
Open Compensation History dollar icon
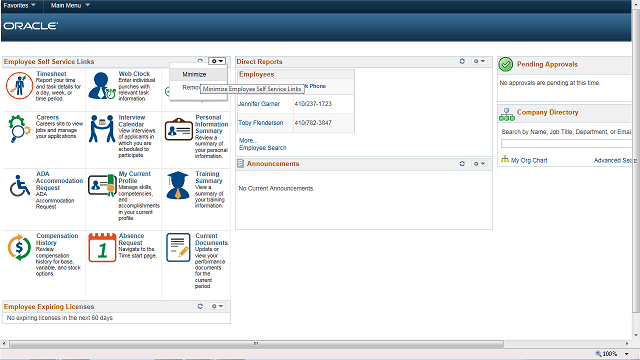point(19,247)
